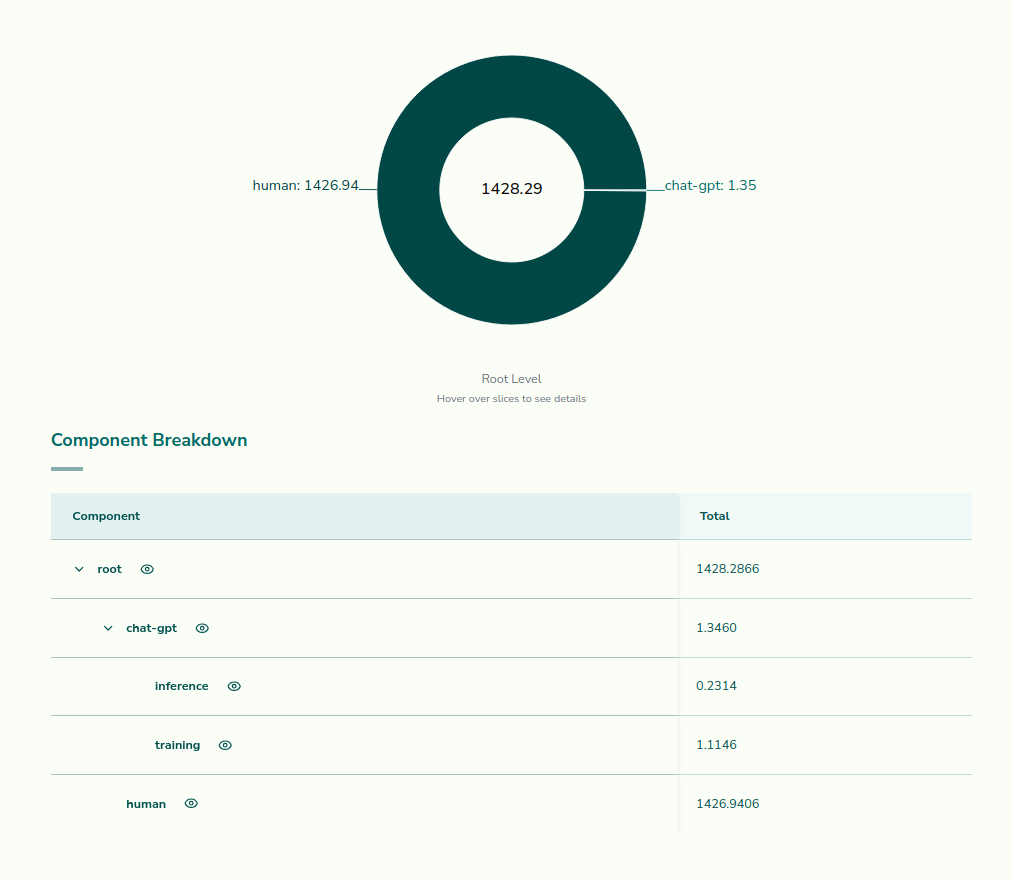Click the total value 0.2314

click(716, 686)
